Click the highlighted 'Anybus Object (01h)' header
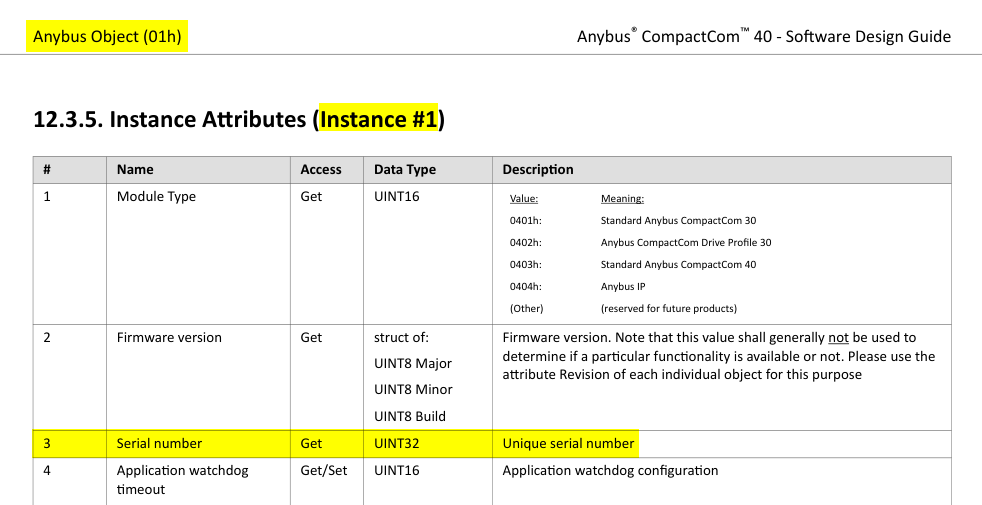Image resolution: width=982 pixels, height=505 pixels. tap(107, 36)
